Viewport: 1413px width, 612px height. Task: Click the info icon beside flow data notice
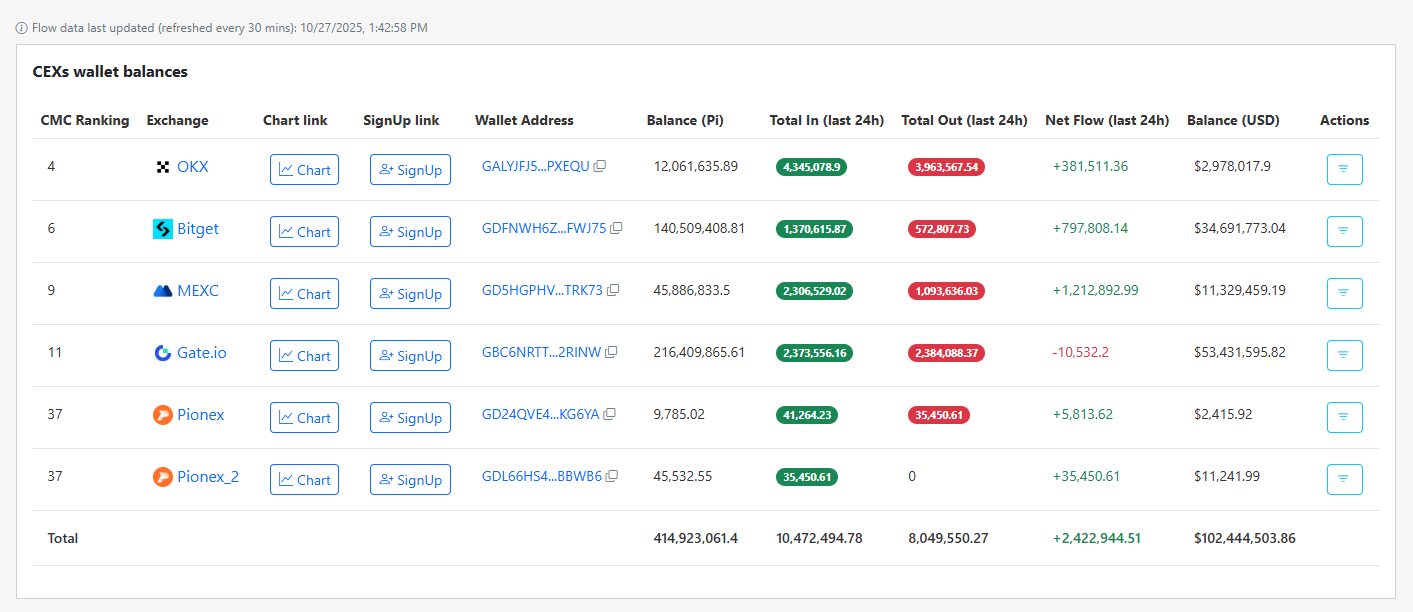pos(21,27)
